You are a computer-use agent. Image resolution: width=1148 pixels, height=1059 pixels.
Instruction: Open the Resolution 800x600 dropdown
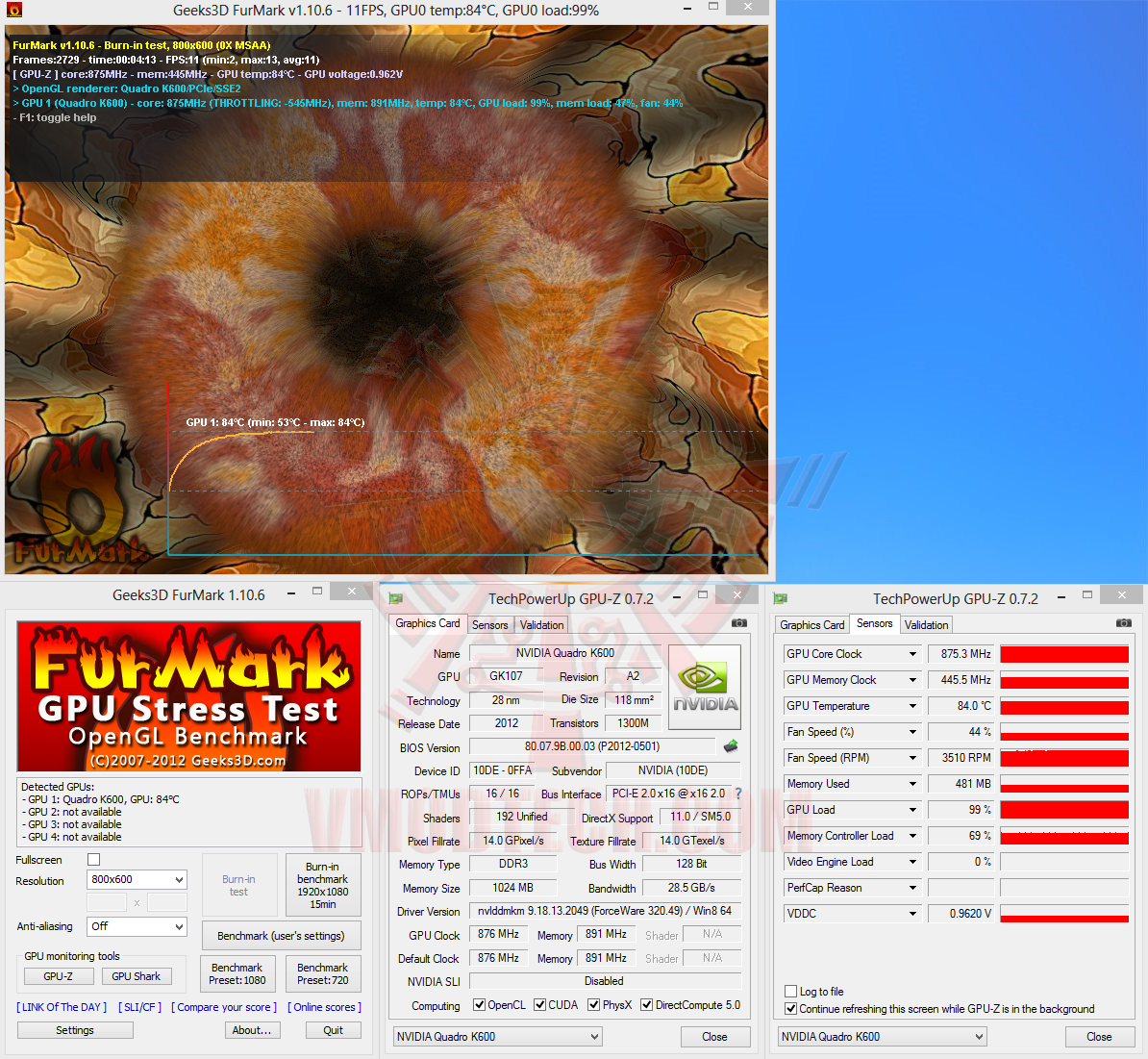(137, 879)
